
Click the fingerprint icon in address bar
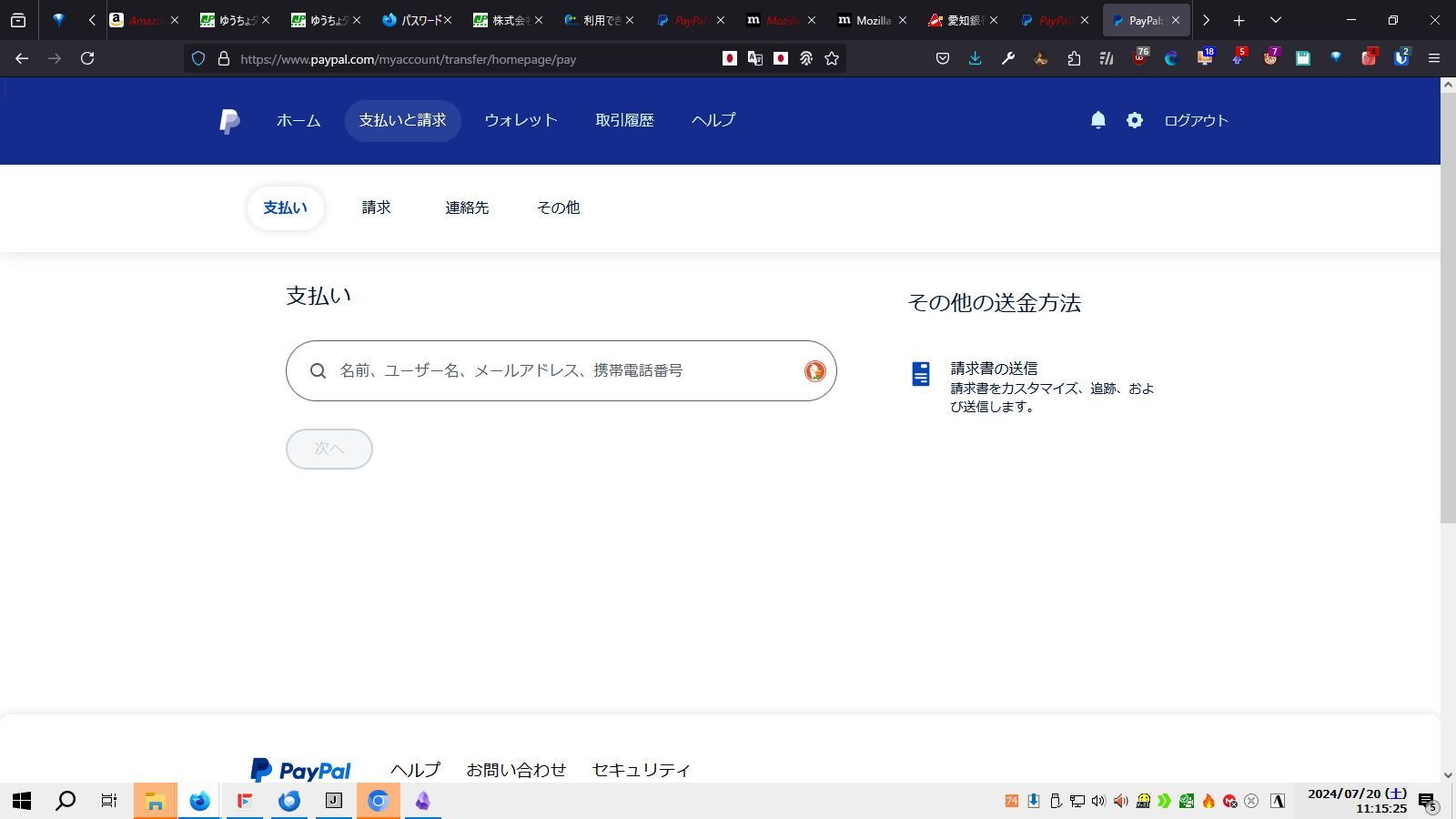[806, 58]
